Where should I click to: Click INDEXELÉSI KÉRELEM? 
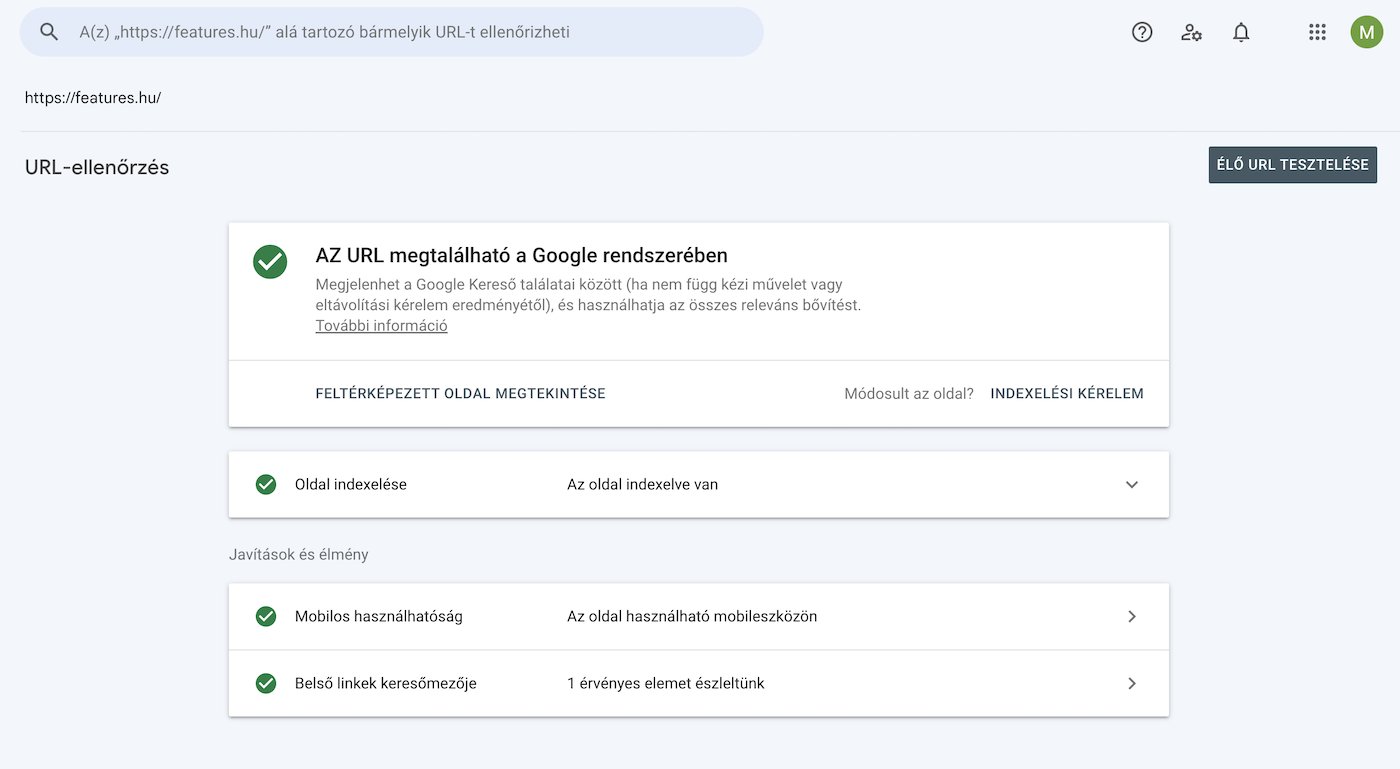click(1066, 394)
